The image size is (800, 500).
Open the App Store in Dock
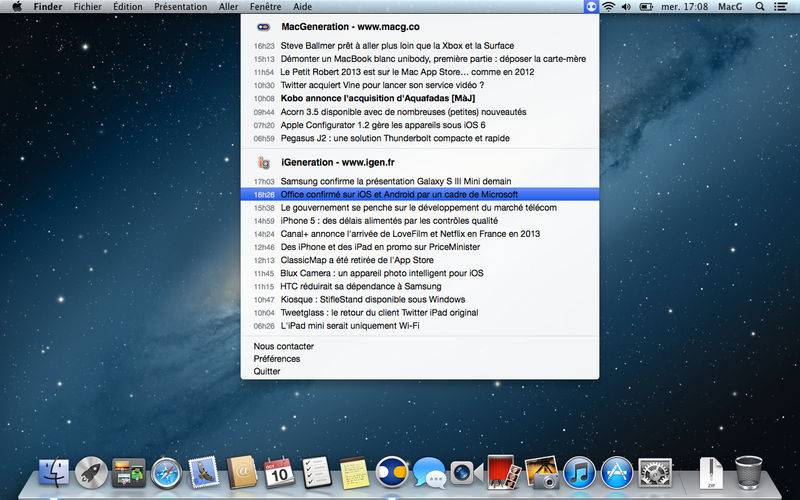(617, 473)
